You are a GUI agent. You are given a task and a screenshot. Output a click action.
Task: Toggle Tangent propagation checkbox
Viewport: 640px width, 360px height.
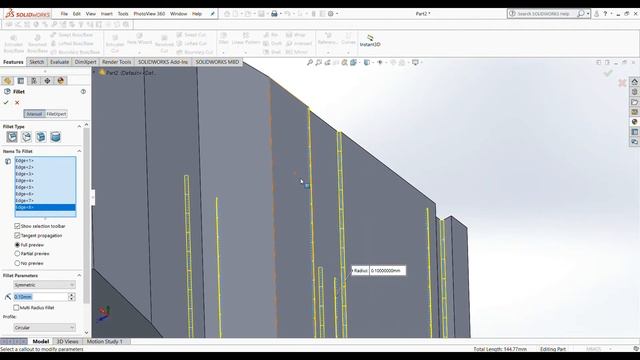click(17, 236)
